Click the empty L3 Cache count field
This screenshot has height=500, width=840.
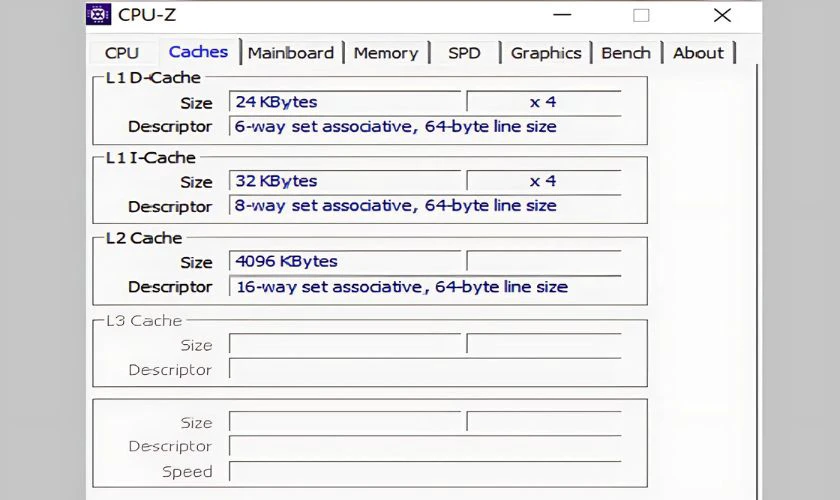(x=544, y=344)
